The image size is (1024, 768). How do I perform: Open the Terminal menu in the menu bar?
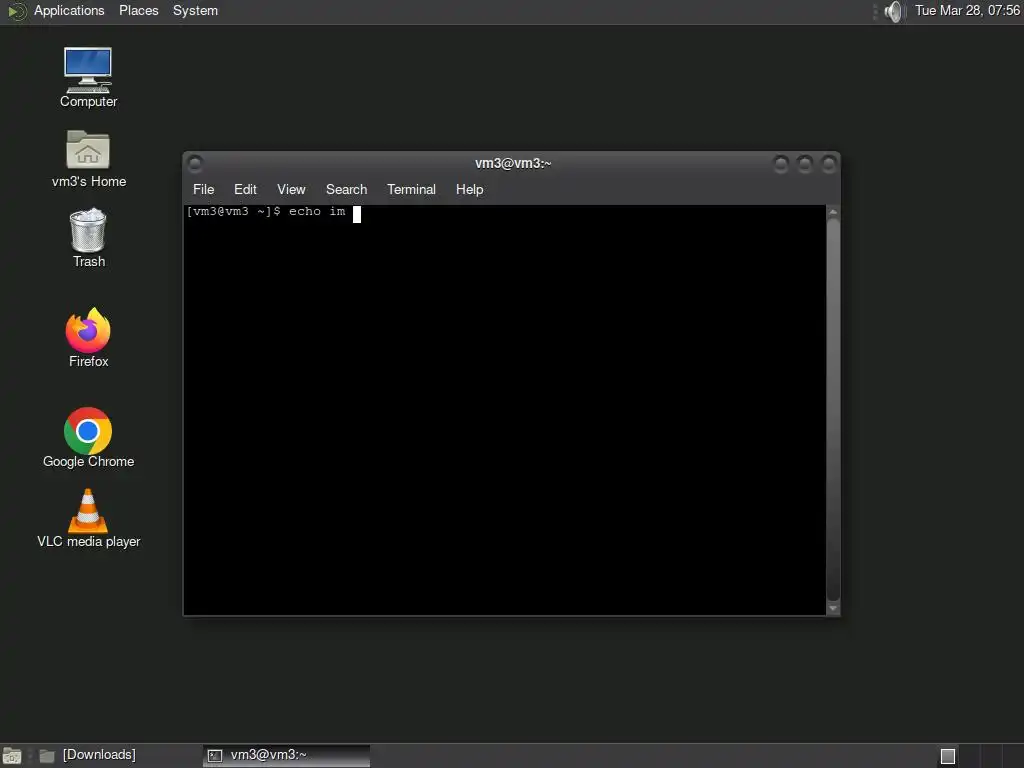[411, 189]
